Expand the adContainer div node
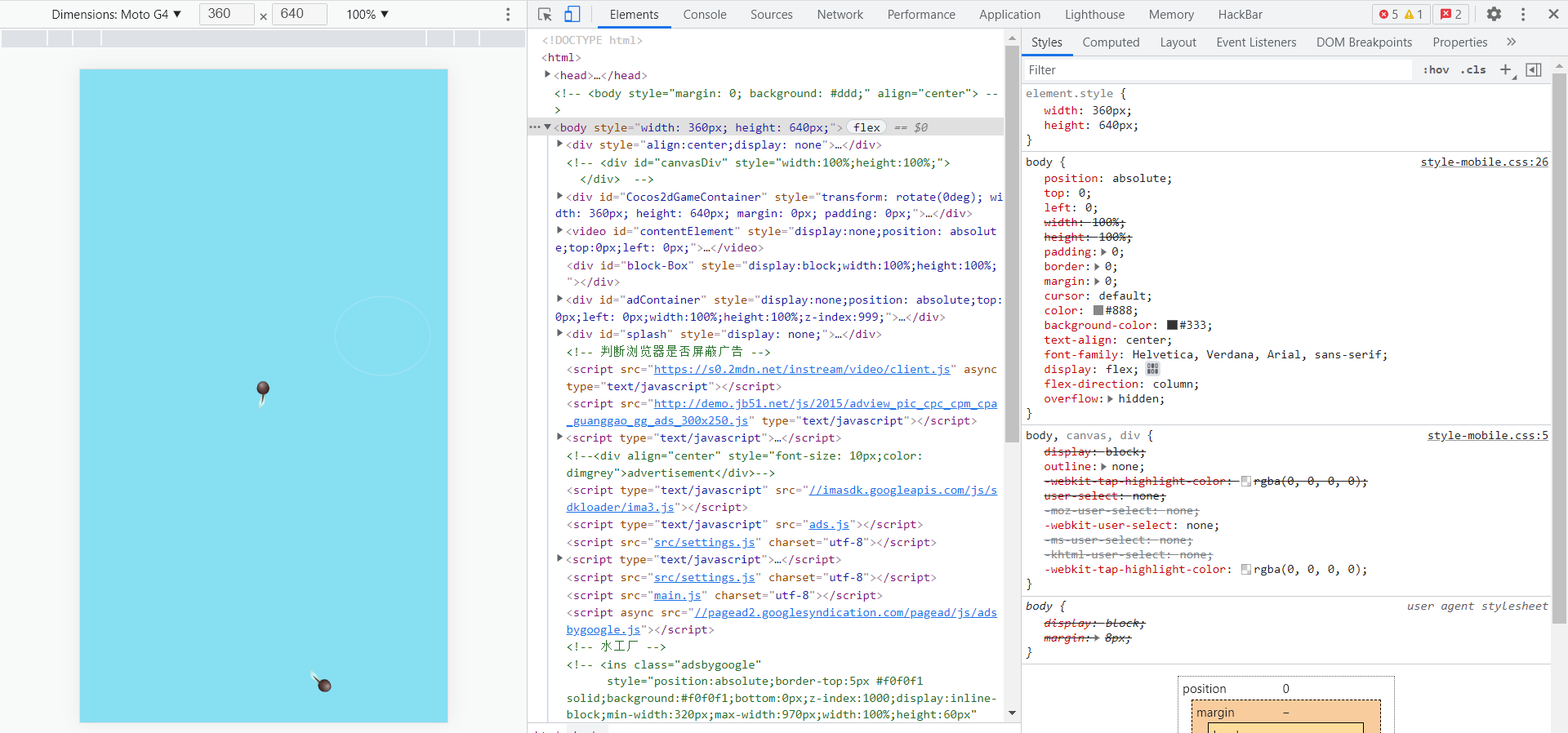The image size is (1568, 733). tap(560, 299)
